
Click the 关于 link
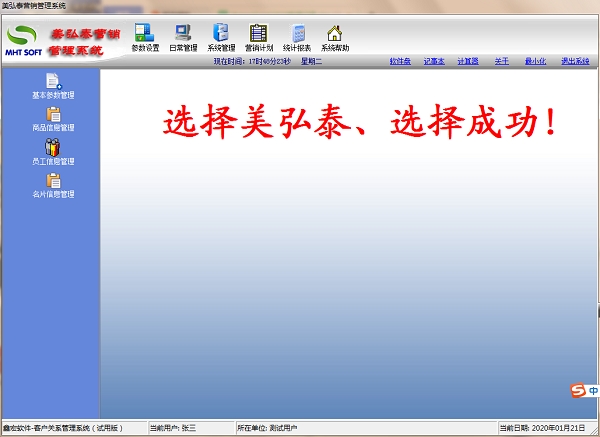click(502, 61)
